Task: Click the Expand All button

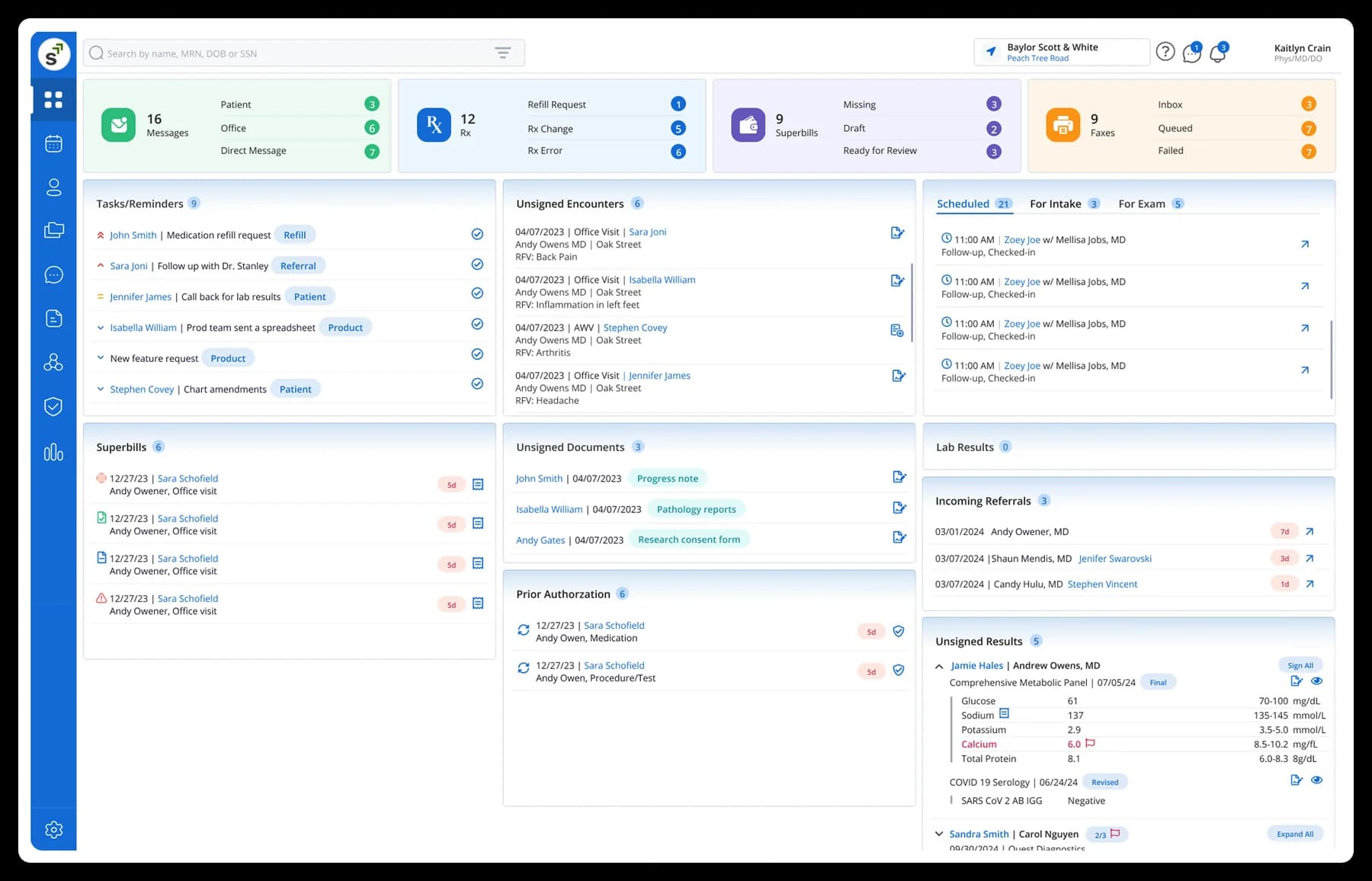Action: [x=1295, y=834]
